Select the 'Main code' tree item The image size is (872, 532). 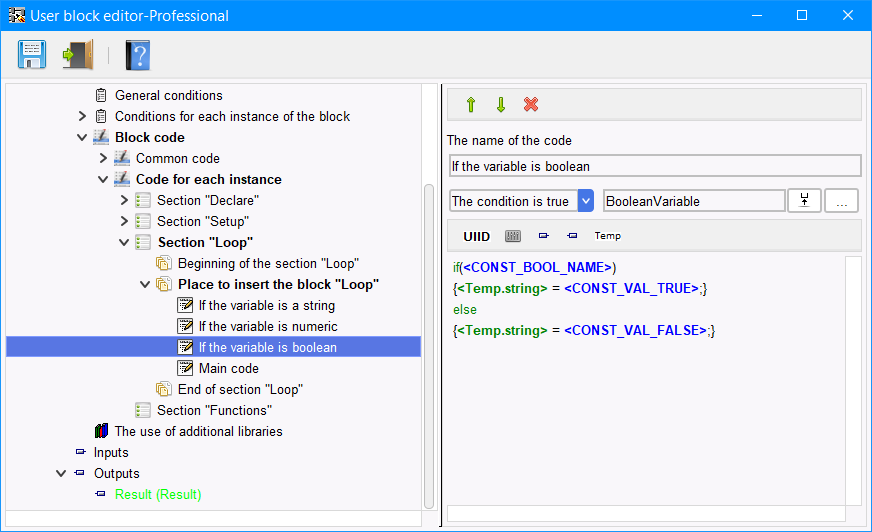tap(229, 369)
